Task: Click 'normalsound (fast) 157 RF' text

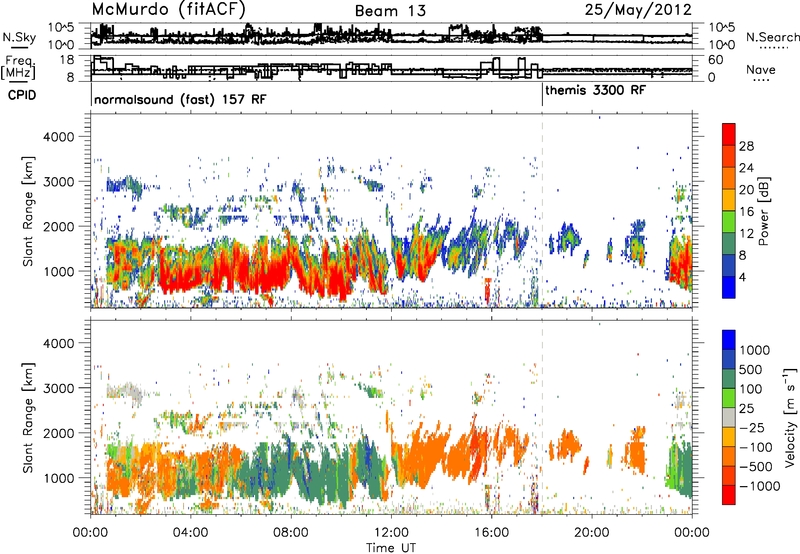Action: click(180, 99)
